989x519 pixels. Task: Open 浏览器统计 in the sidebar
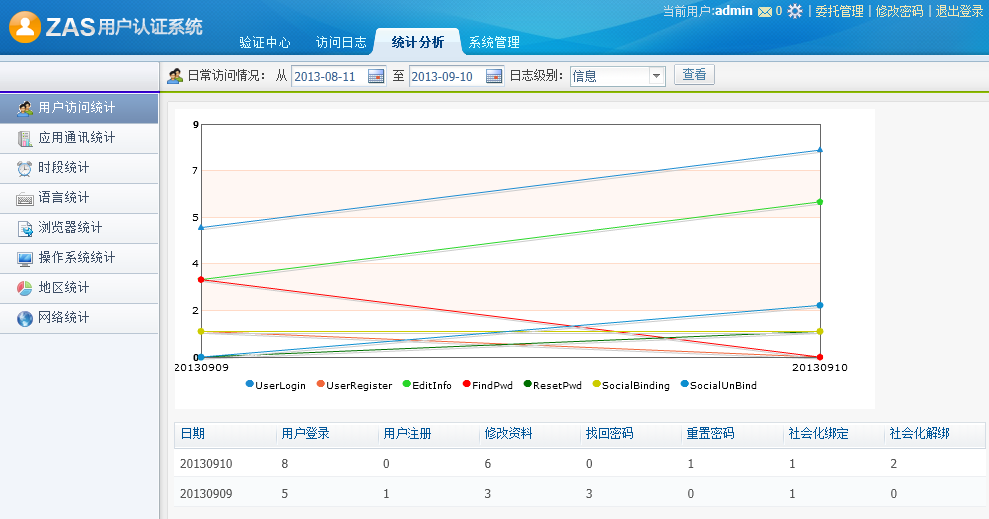pyautogui.click(x=70, y=228)
